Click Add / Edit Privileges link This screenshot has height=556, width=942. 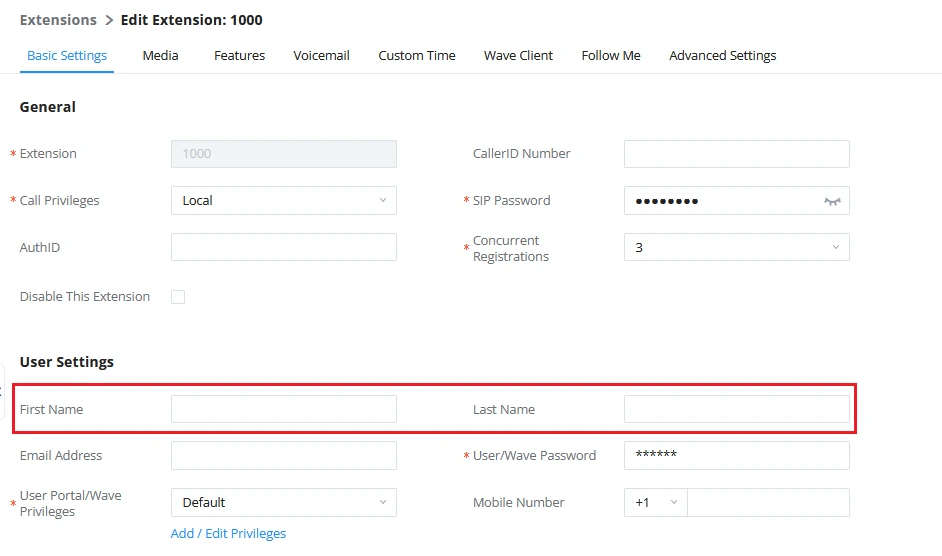pos(228,534)
